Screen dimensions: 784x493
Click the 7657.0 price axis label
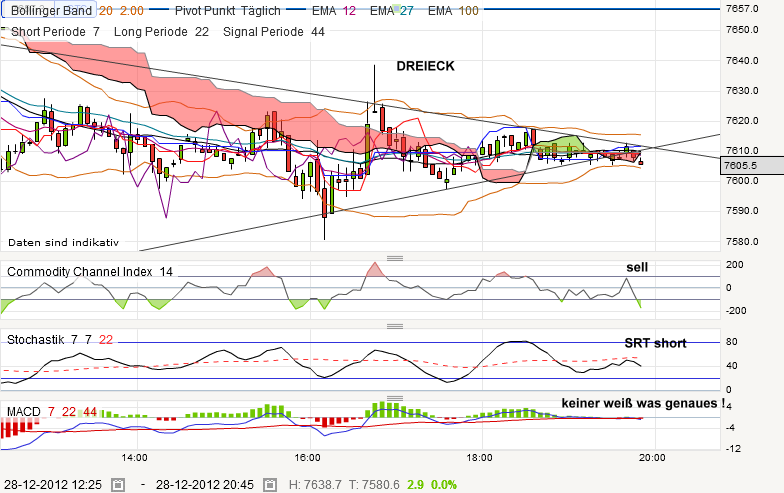[742, 9]
